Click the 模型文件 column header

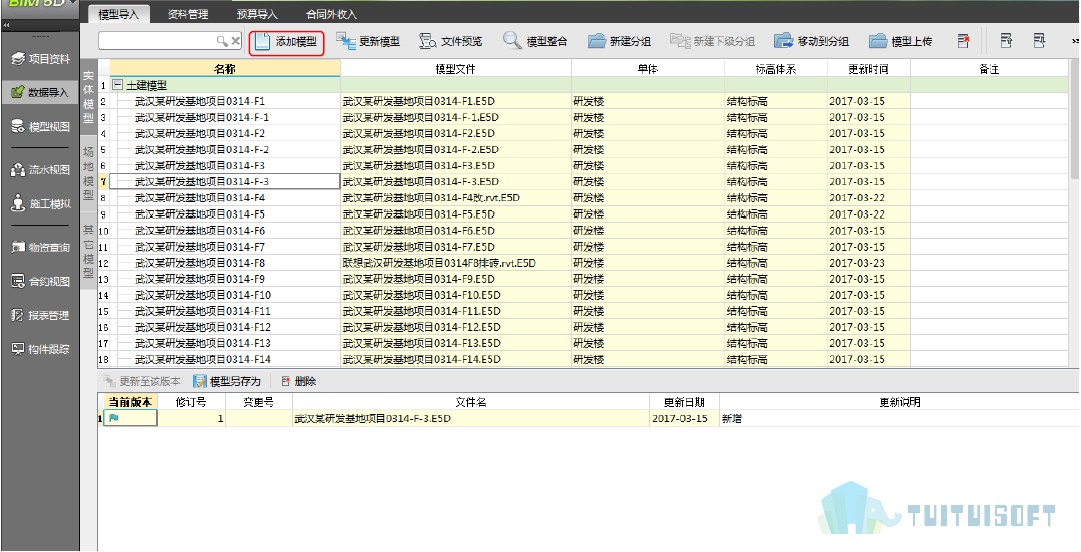(x=456, y=69)
